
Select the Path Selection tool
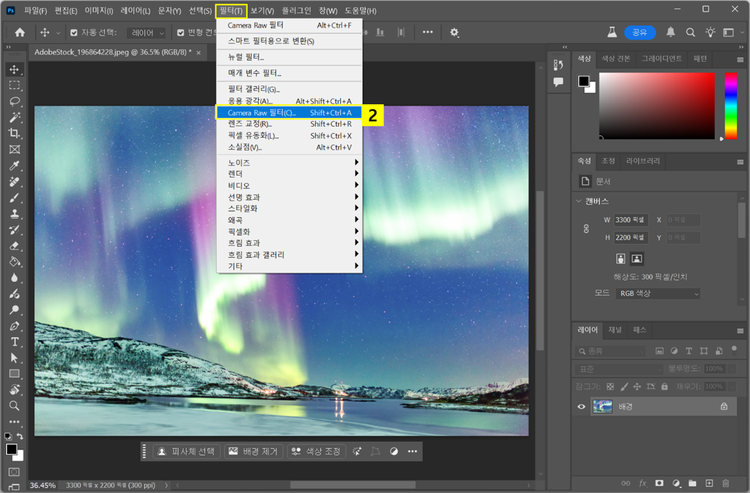(x=14, y=358)
